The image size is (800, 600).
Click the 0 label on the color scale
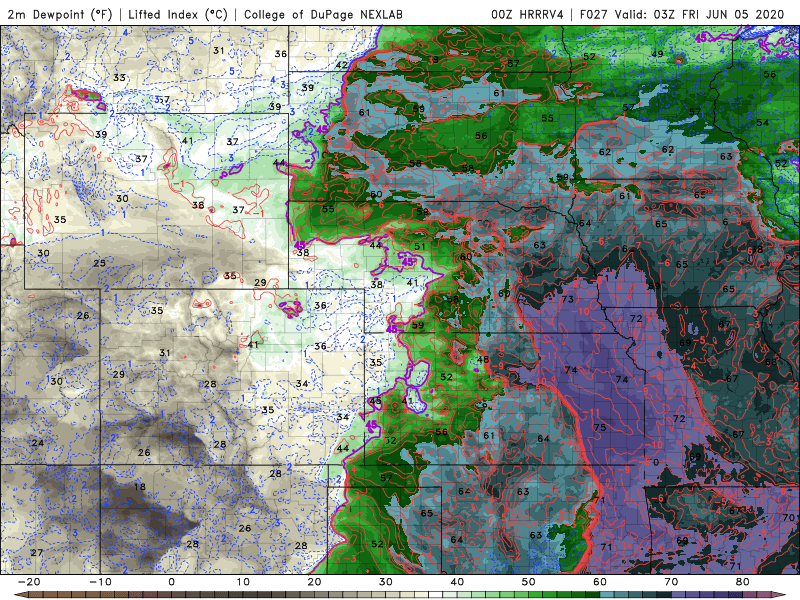point(171,582)
